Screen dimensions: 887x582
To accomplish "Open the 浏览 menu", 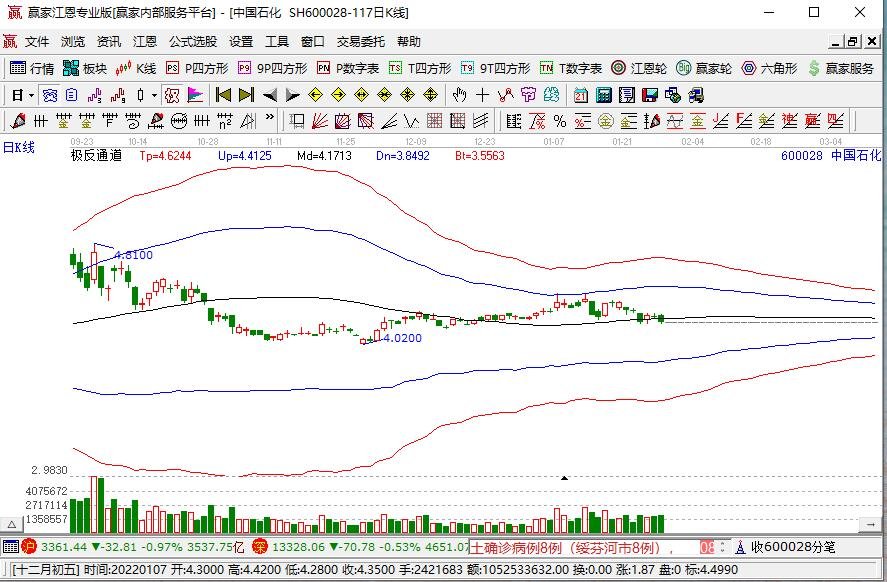I will (x=72, y=41).
